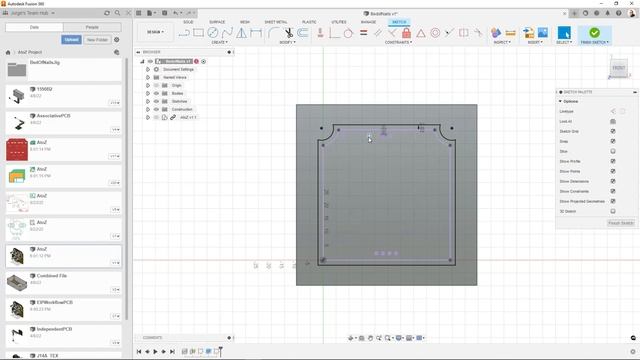The width and height of the screenshot is (640, 360).
Task: Hide the Bodies folder with eye icon
Action: point(156,93)
